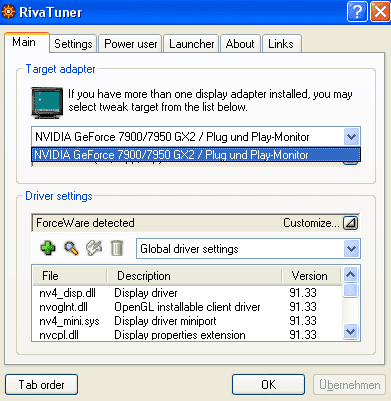Image resolution: width=391 pixels, height=401 pixels.
Task: Click the trash can delete icon
Action: click(117, 248)
